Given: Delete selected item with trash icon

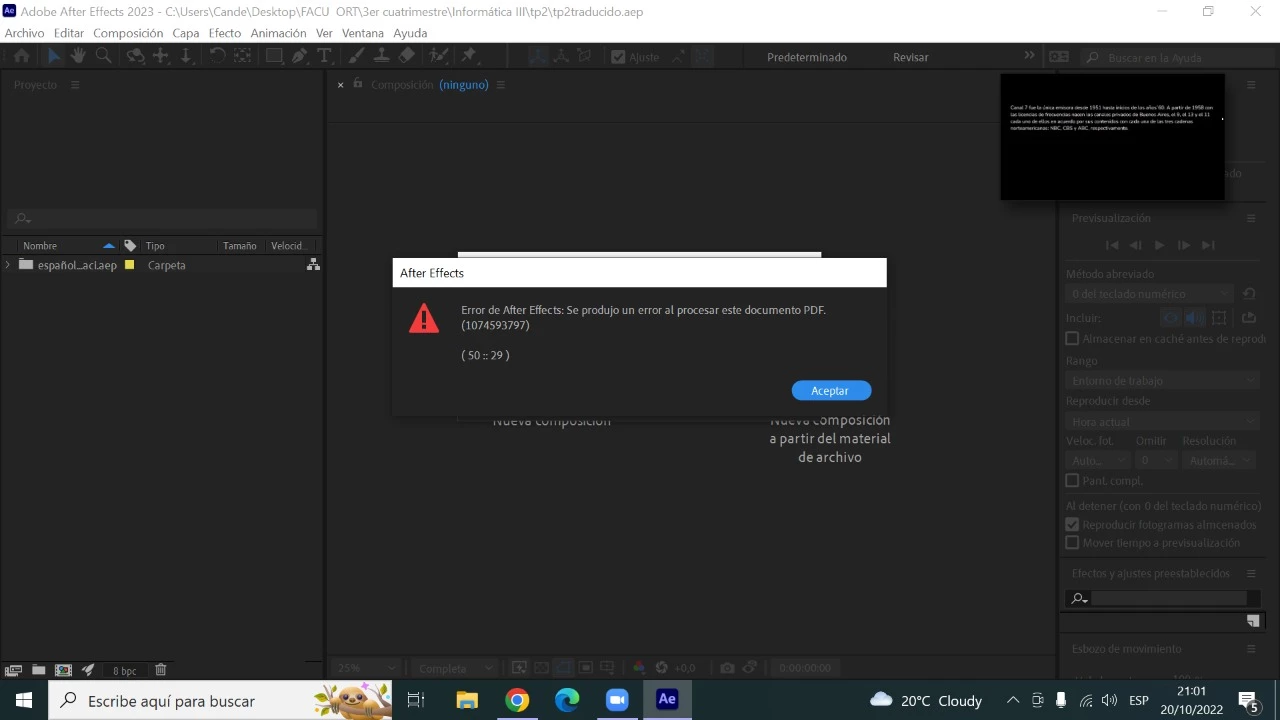Looking at the screenshot, I should (x=160, y=670).
